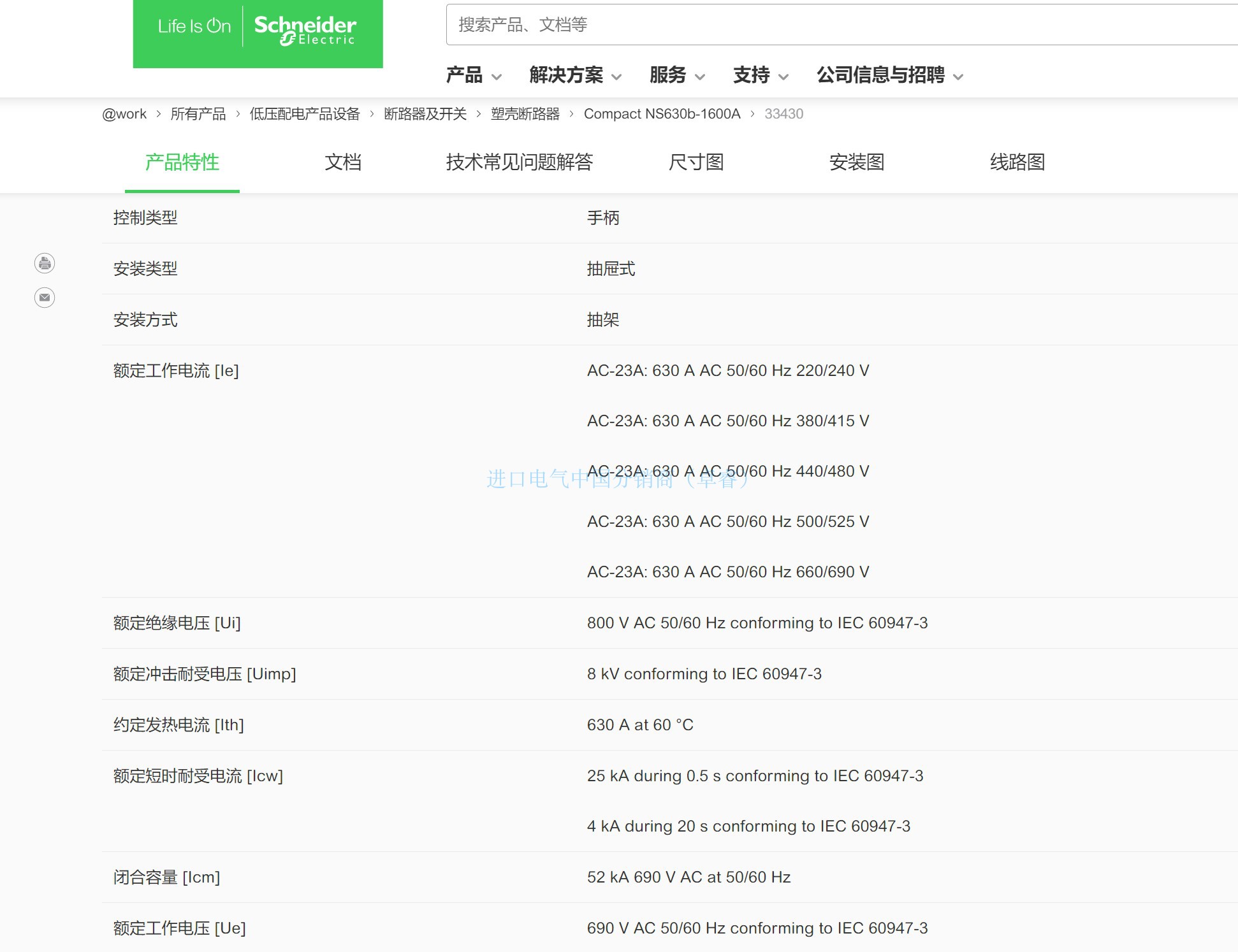
Task: Click the 52 kA 690 V AC value
Action: point(689,877)
